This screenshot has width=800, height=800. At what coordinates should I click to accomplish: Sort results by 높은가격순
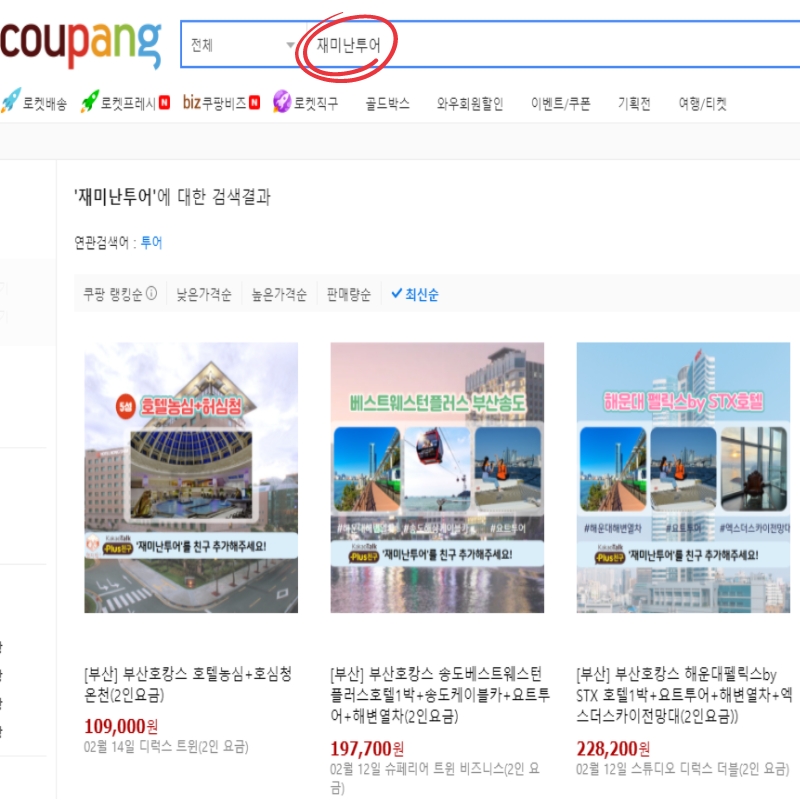(x=280, y=294)
